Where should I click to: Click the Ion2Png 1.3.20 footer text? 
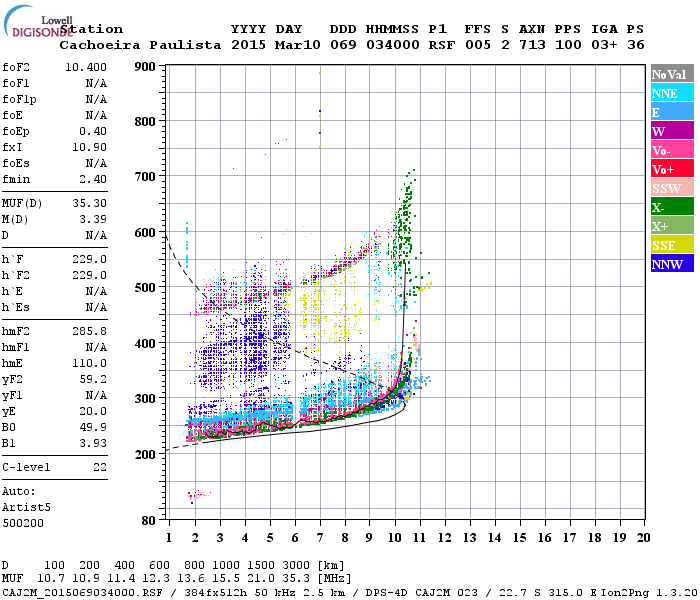coord(649,593)
